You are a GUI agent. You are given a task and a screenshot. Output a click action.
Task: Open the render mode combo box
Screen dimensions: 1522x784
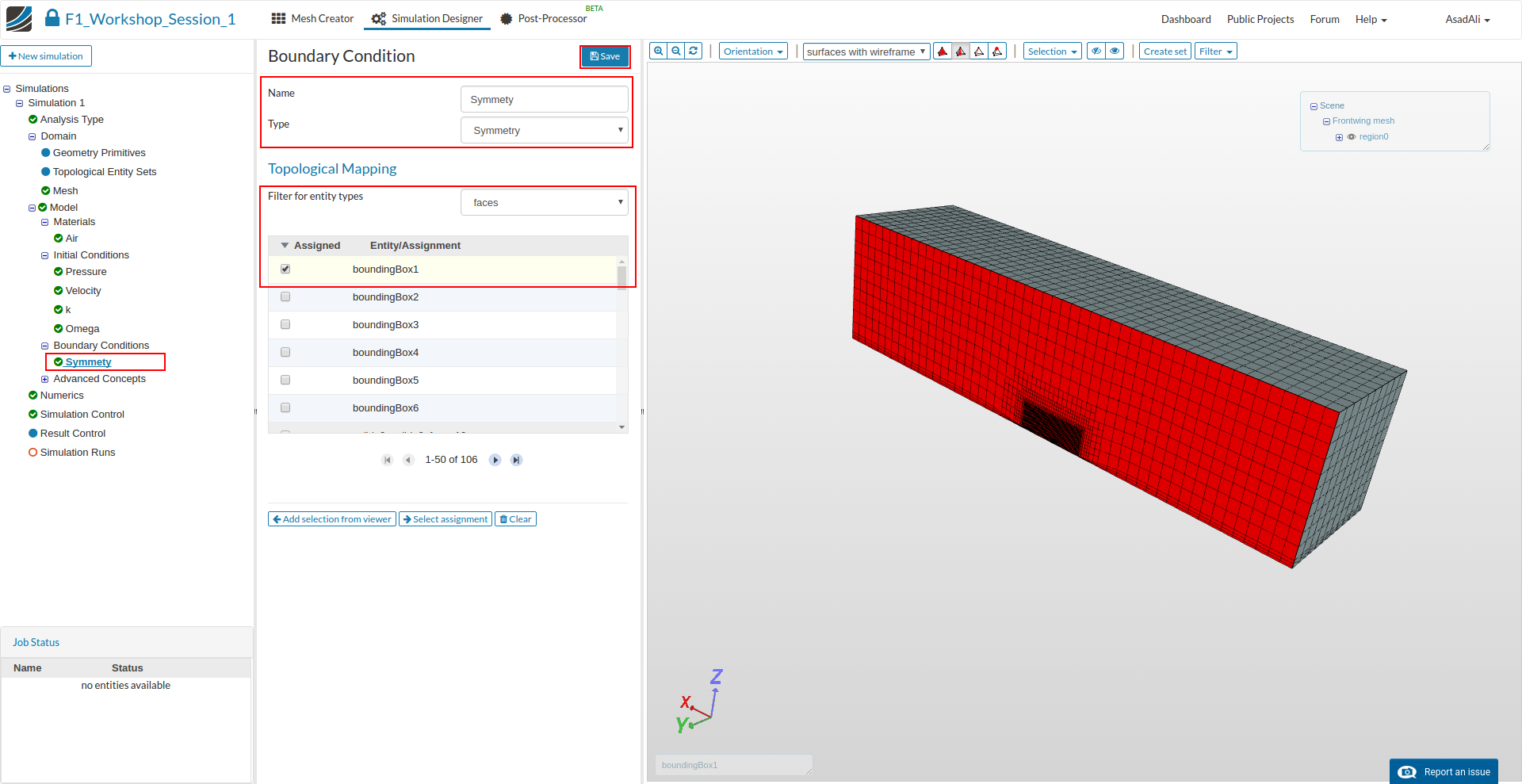(866, 52)
